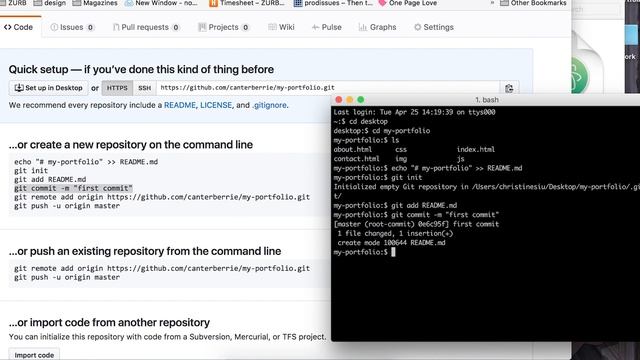Click Set up in Desktop button

[49, 88]
